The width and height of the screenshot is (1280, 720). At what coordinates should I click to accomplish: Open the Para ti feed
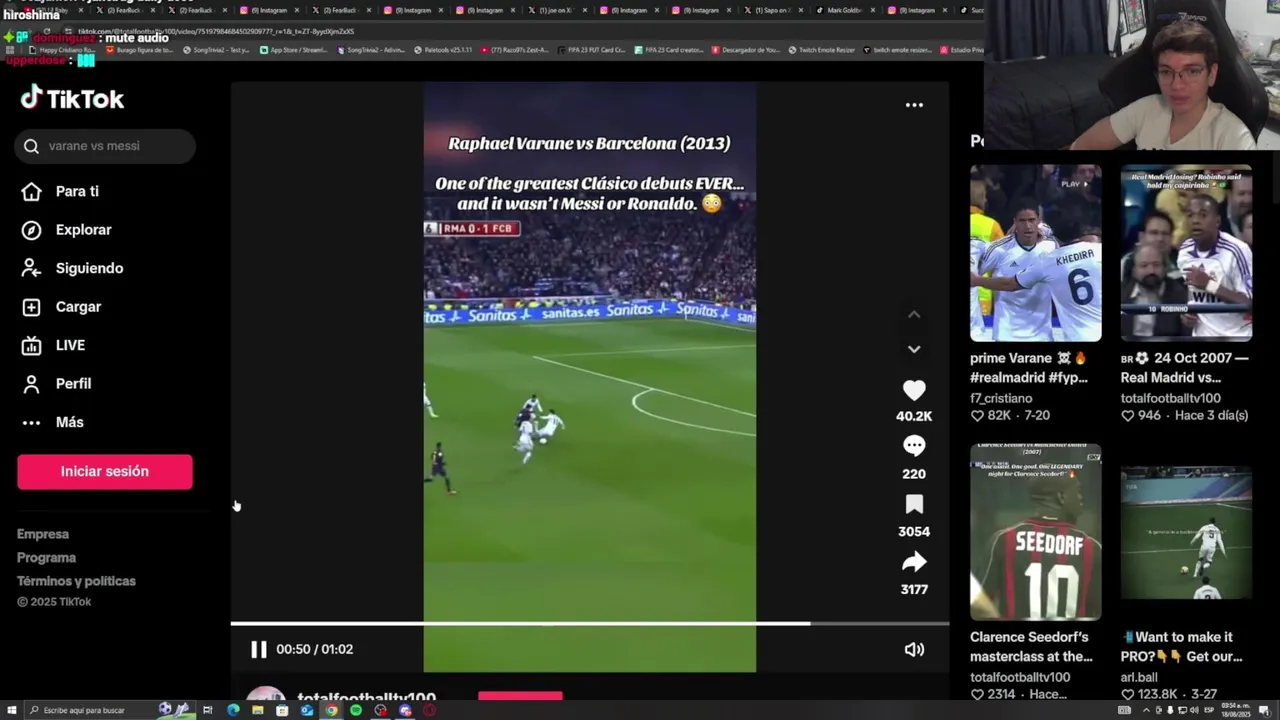click(61, 191)
